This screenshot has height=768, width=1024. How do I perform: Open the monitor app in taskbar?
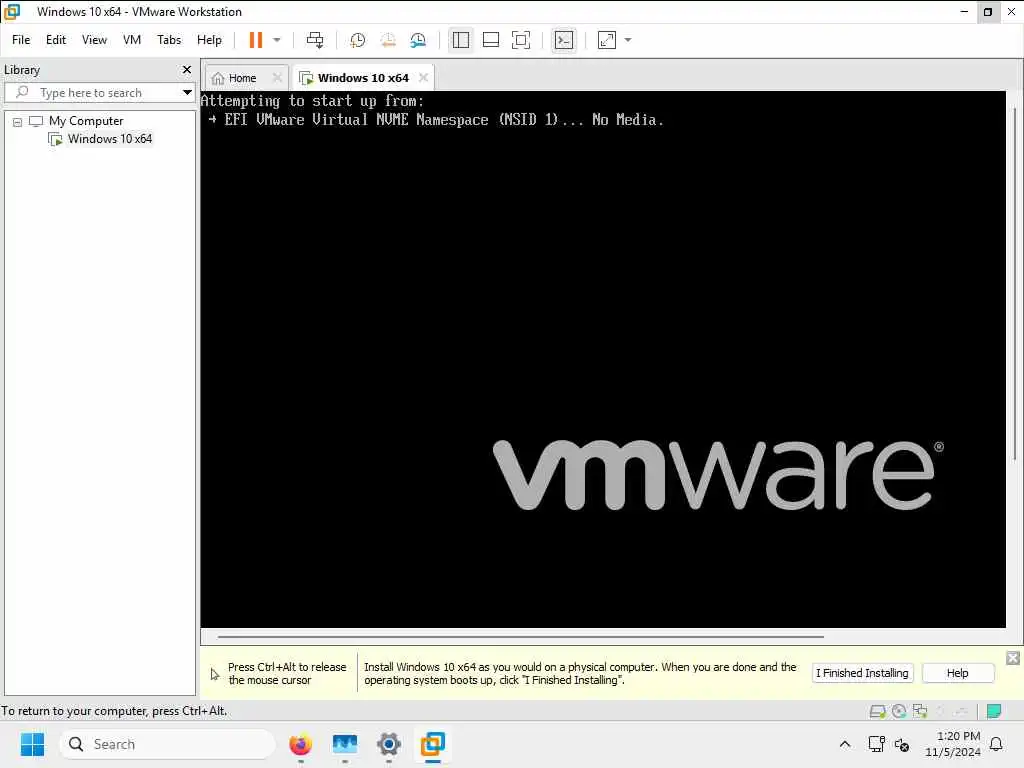point(345,744)
